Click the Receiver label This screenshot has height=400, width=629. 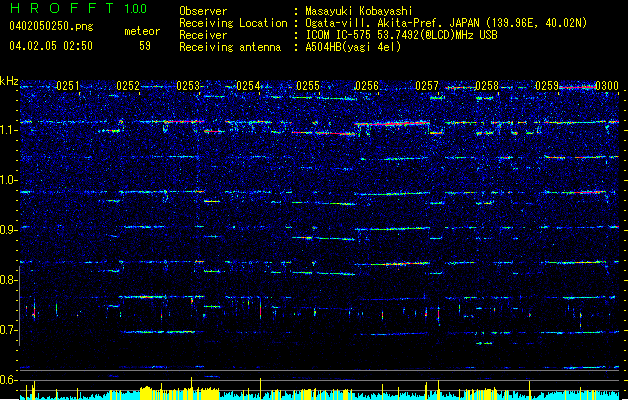203,35
